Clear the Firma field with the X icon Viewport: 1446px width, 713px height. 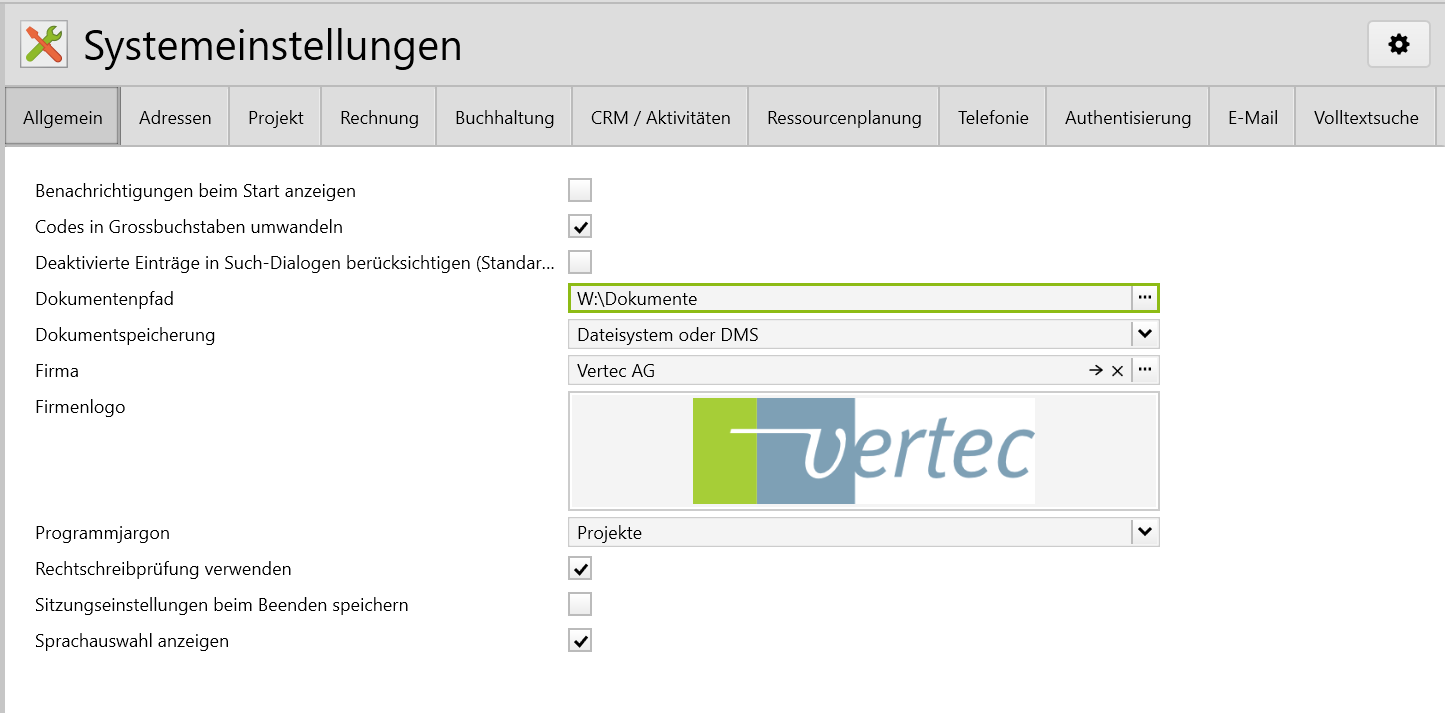1118,371
